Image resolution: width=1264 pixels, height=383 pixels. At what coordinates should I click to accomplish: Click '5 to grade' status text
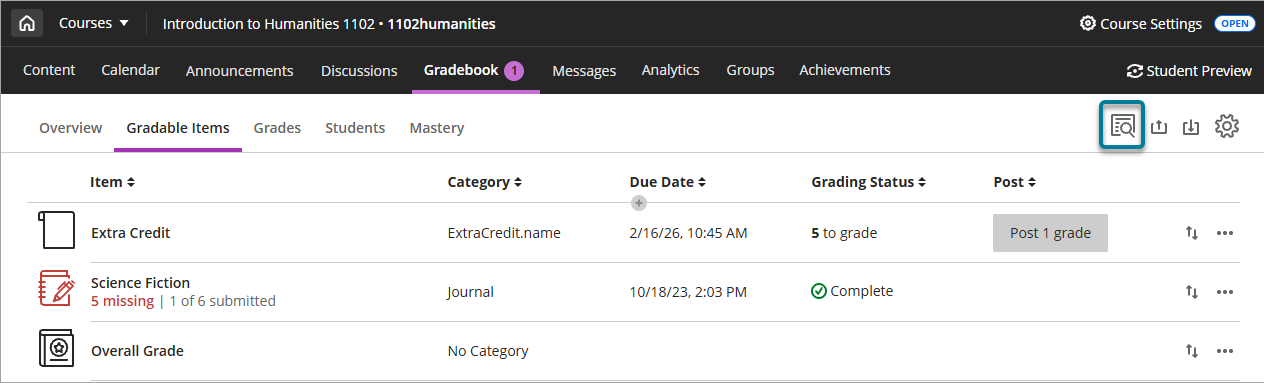844,233
